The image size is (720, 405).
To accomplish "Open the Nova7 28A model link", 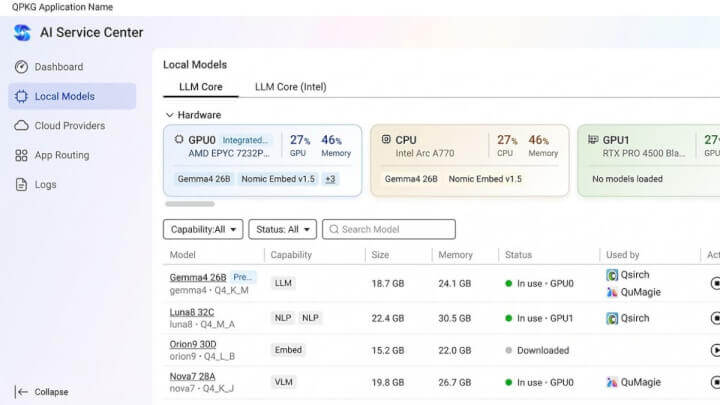I will pos(192,377).
